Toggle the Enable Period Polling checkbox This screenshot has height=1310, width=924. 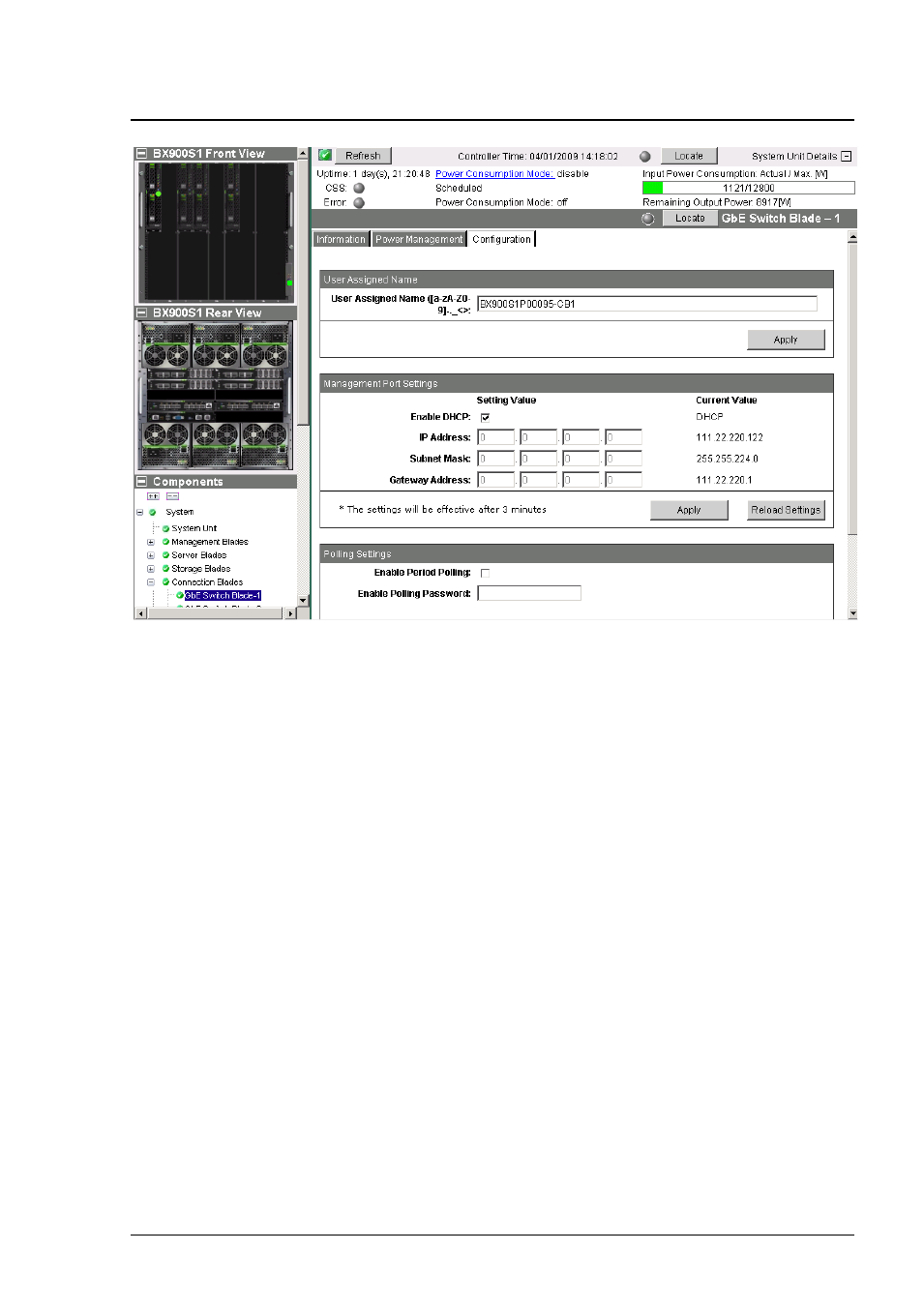[485, 574]
